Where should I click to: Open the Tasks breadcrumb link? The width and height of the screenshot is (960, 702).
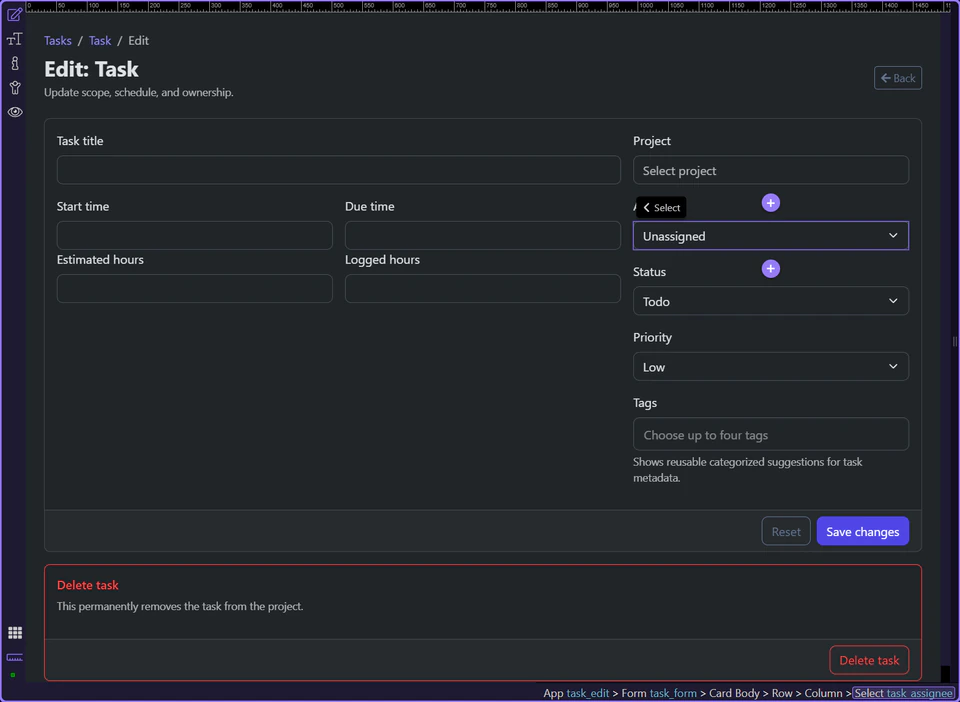57,40
